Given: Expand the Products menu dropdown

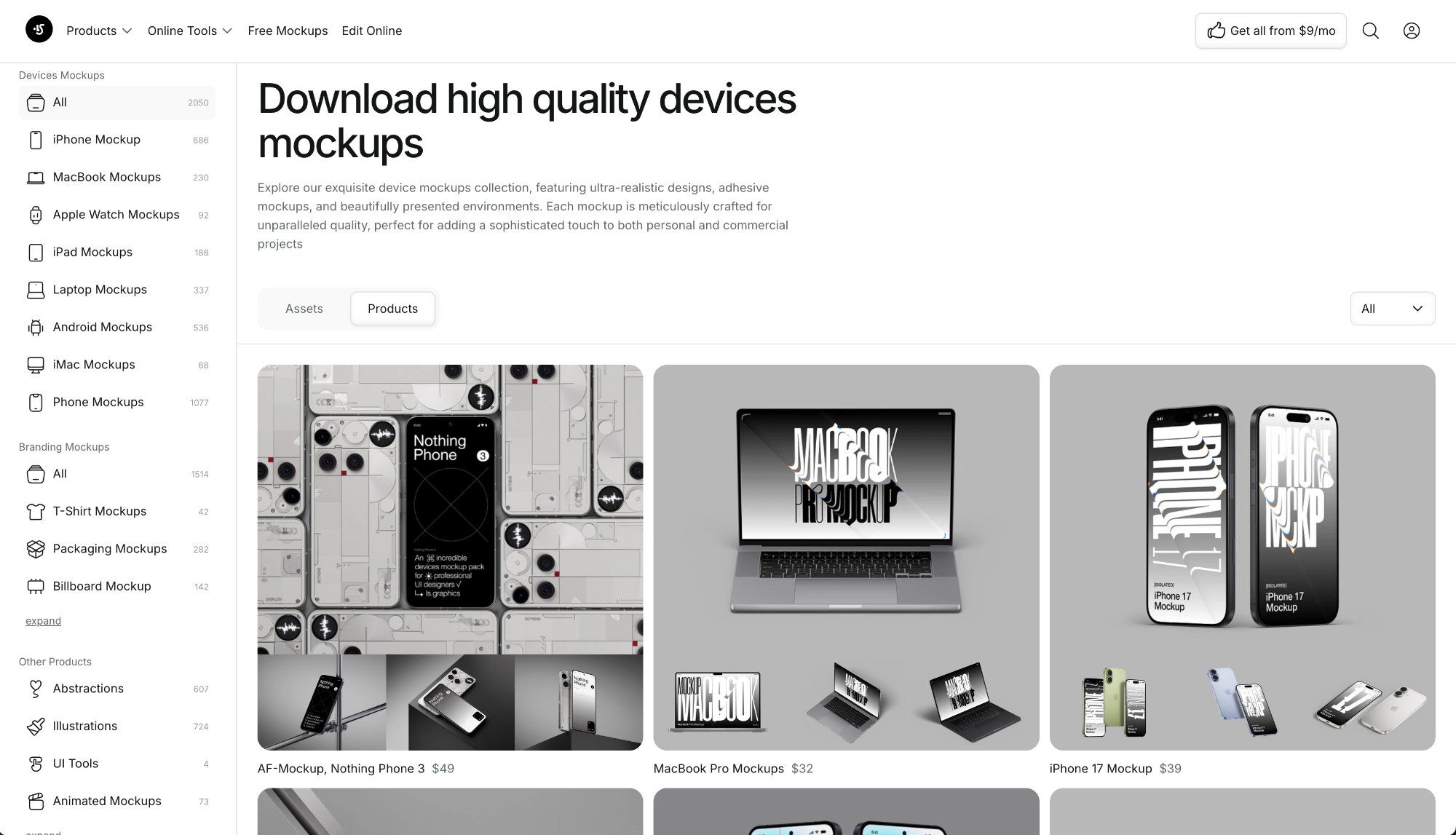Looking at the screenshot, I should [x=99, y=31].
